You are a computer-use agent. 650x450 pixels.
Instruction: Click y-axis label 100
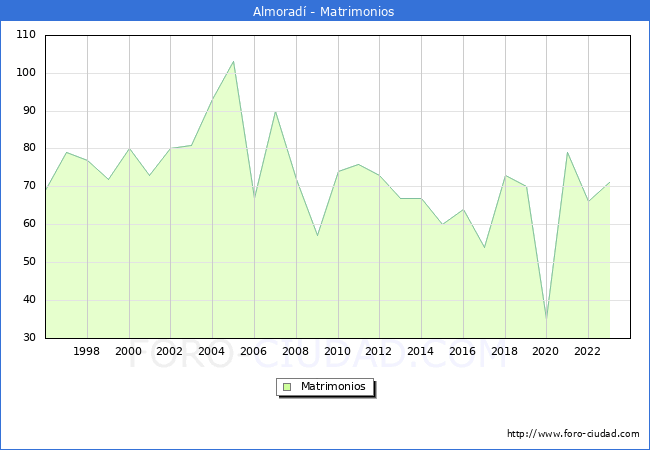(26, 73)
